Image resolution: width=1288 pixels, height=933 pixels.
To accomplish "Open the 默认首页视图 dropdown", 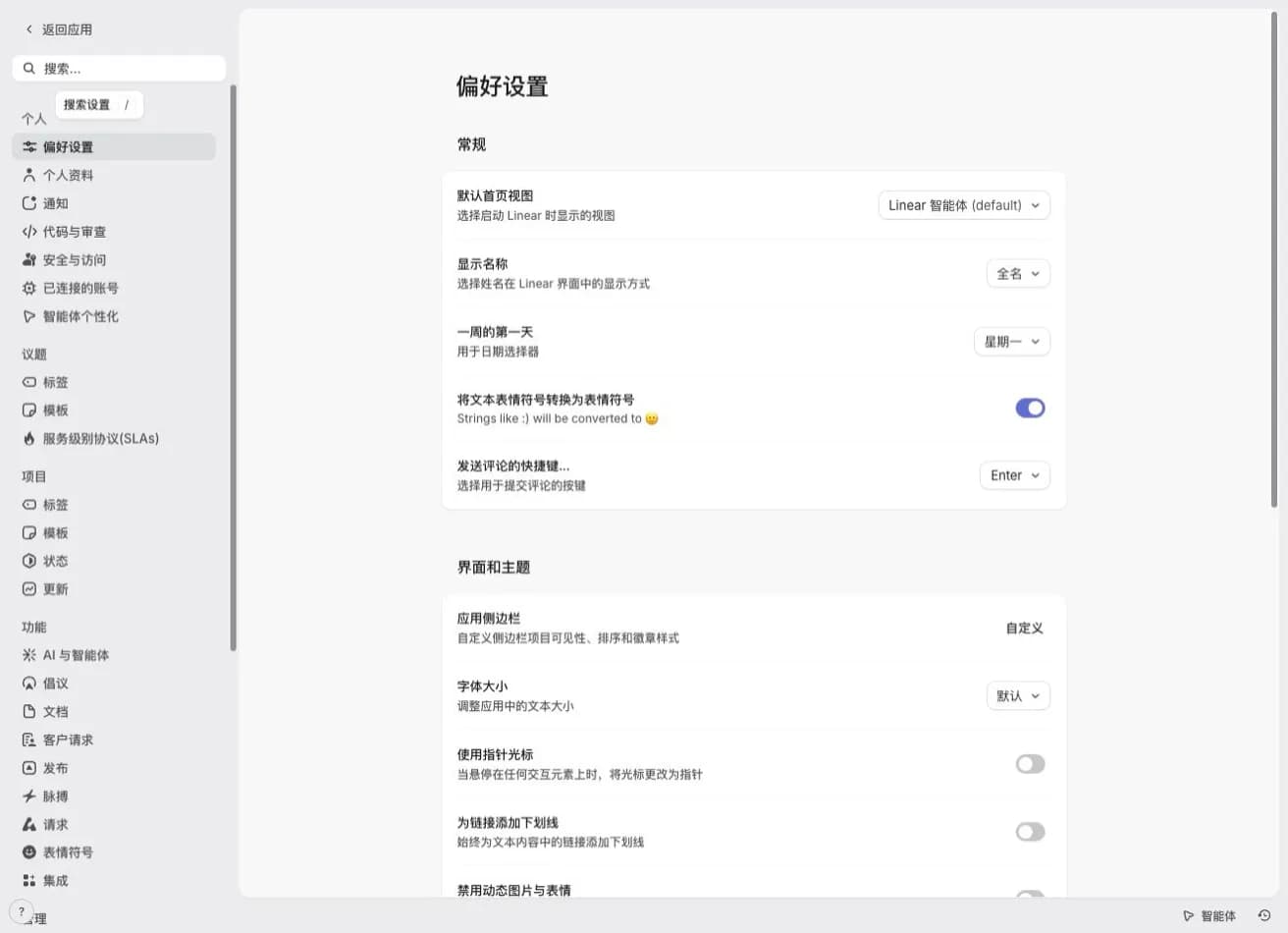I will [964, 205].
